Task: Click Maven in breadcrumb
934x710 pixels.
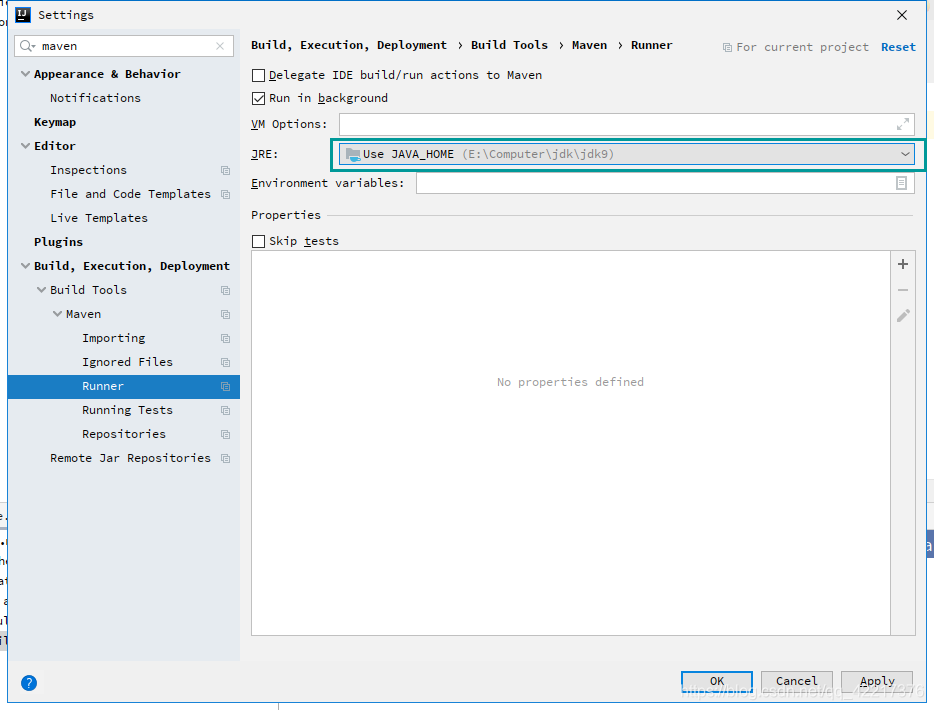Action: point(589,45)
